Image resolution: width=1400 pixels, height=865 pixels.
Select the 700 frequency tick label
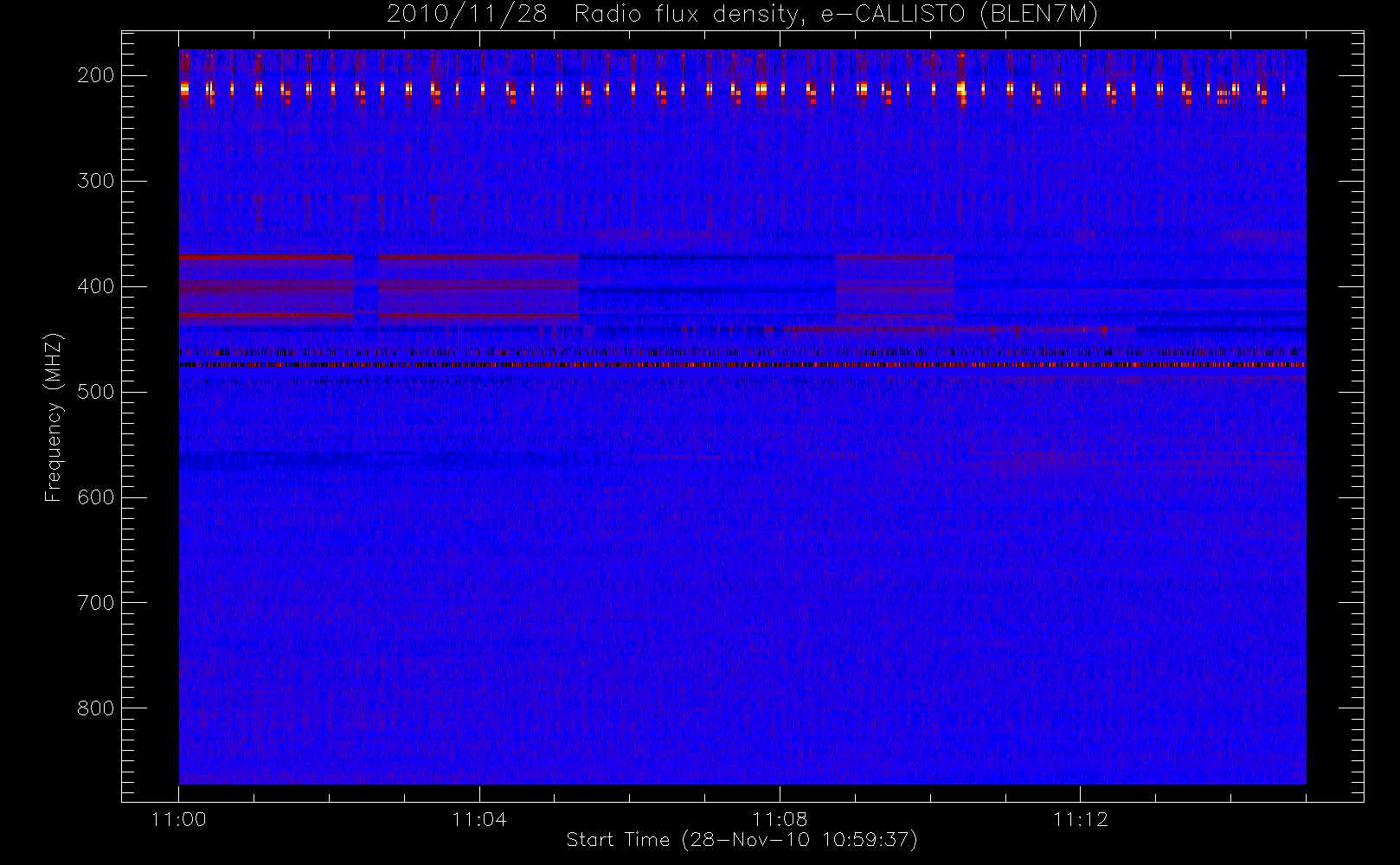pos(95,603)
